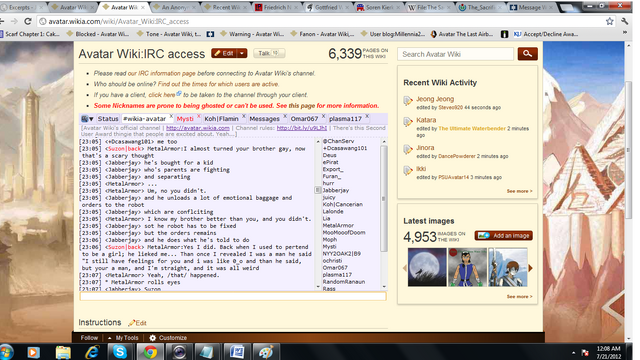Open 'our IRC information page' link

tap(162, 73)
